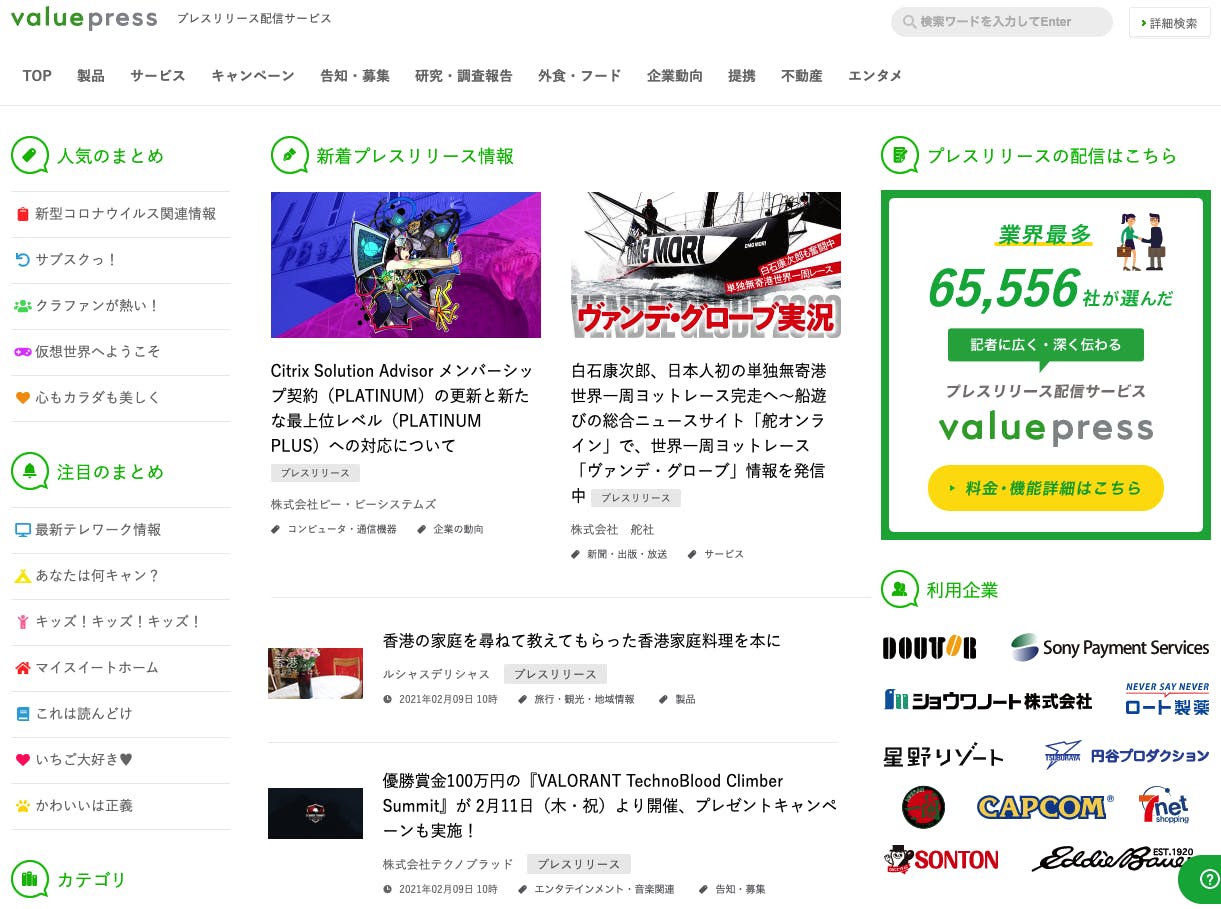Click the Doutor logo under 利用企業
Image resolution: width=1221 pixels, height=909 pixels.
point(929,648)
